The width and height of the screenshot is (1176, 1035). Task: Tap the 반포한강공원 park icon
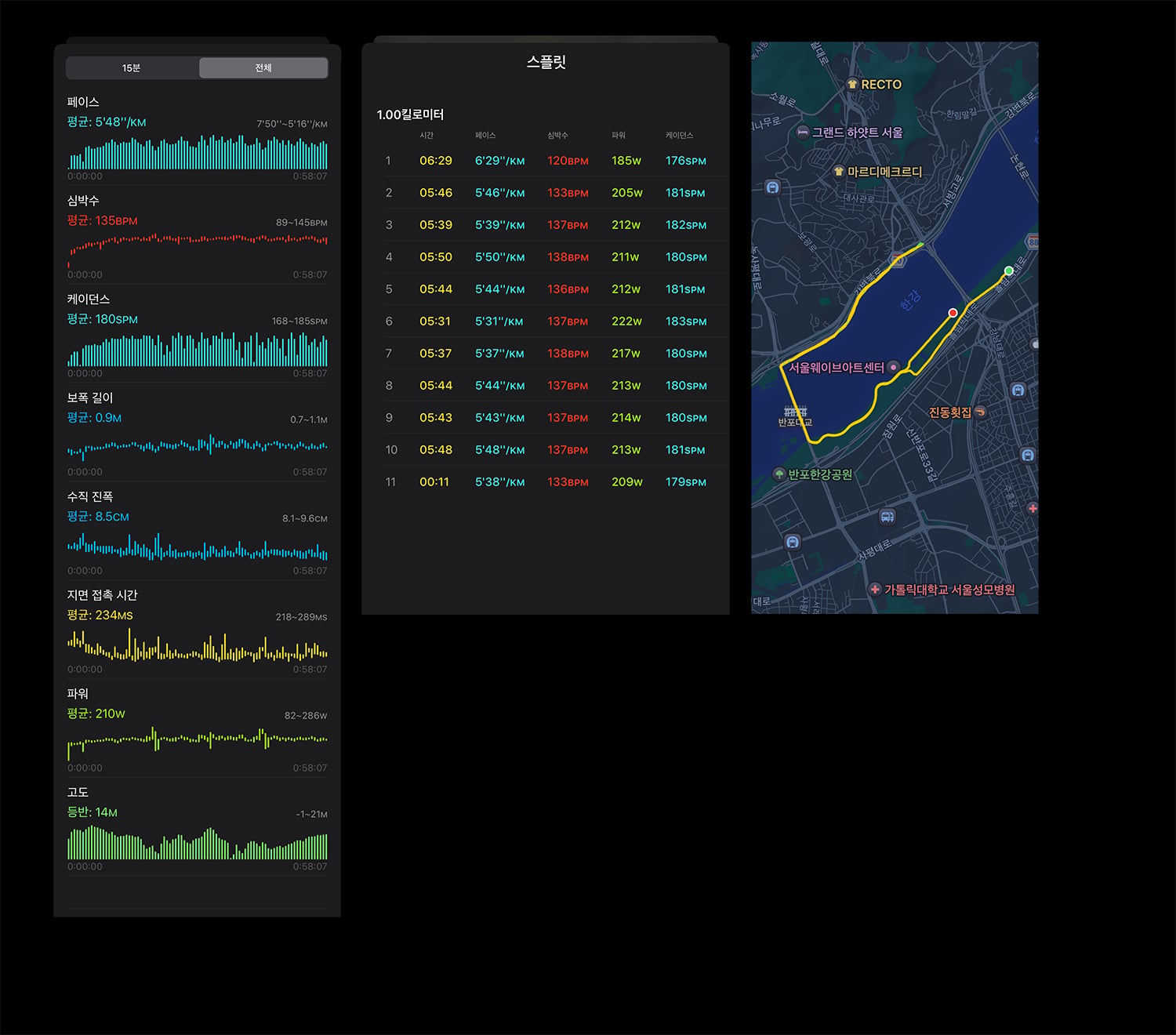point(779,474)
